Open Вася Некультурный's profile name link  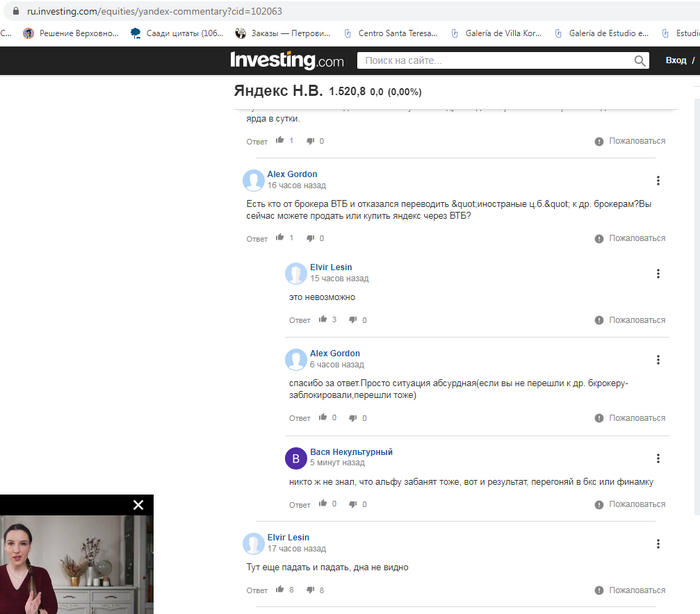coord(351,452)
